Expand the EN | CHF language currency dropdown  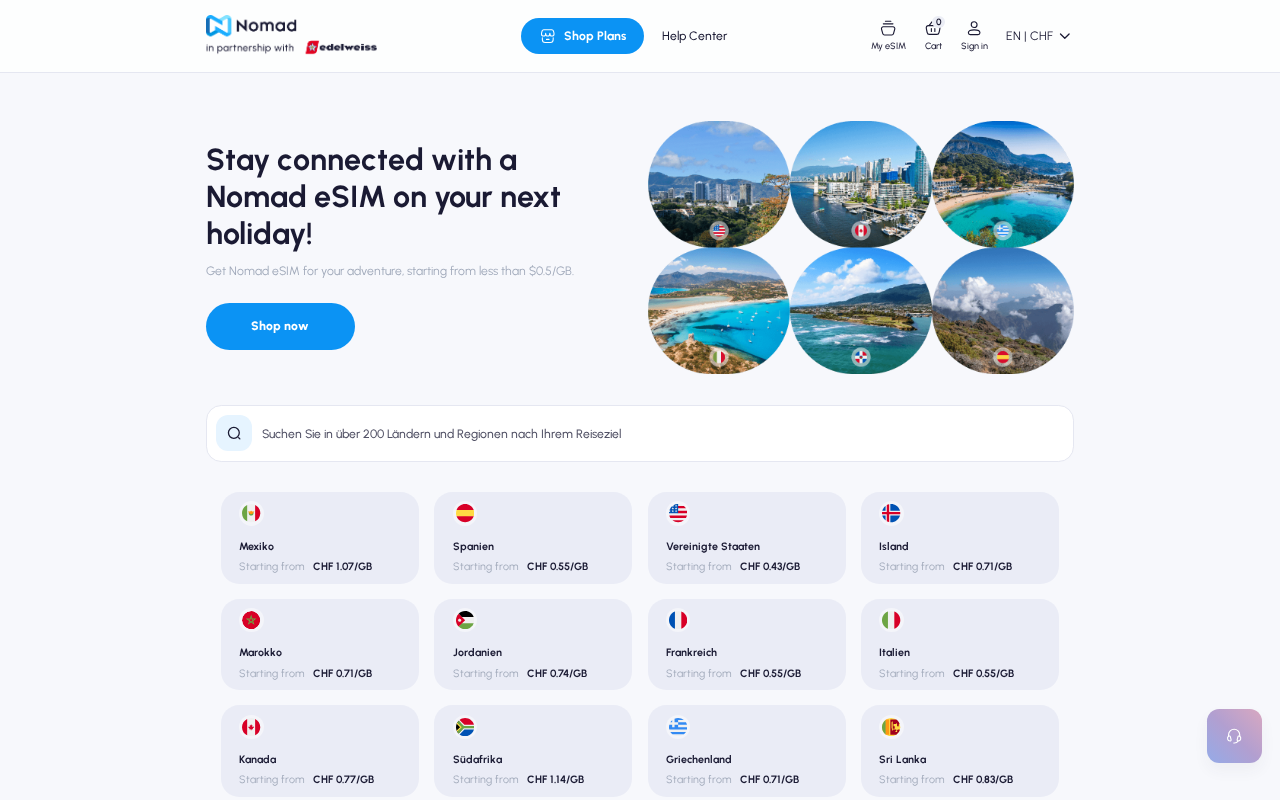pos(1038,36)
